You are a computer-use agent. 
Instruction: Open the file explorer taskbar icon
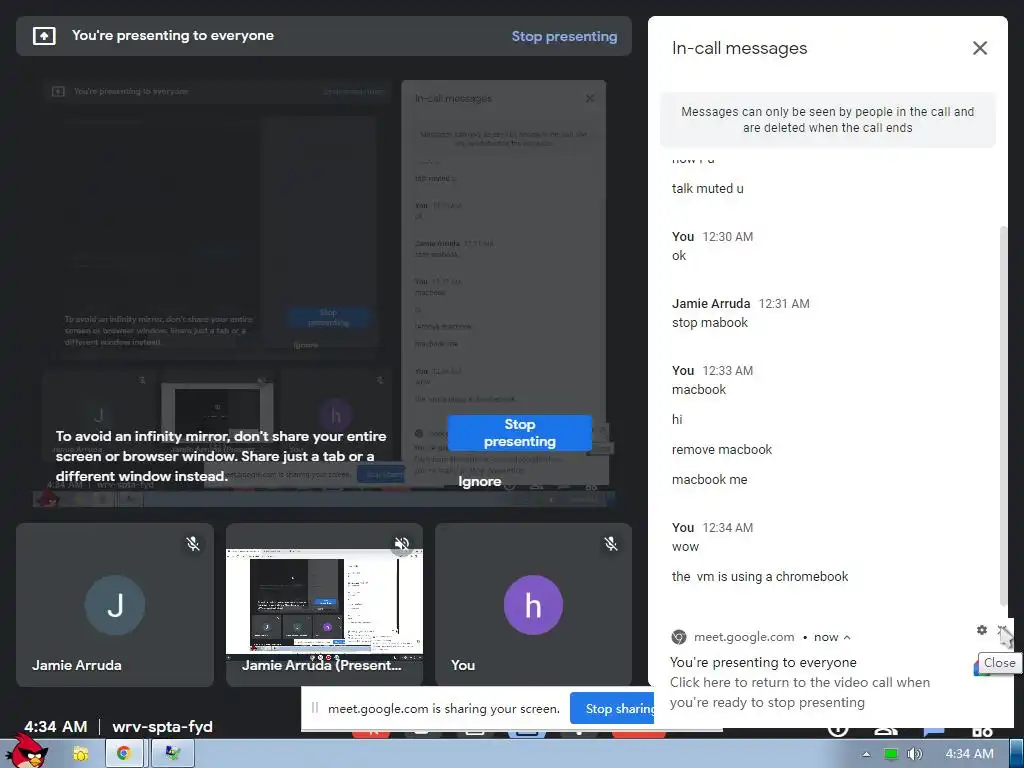coord(81,754)
